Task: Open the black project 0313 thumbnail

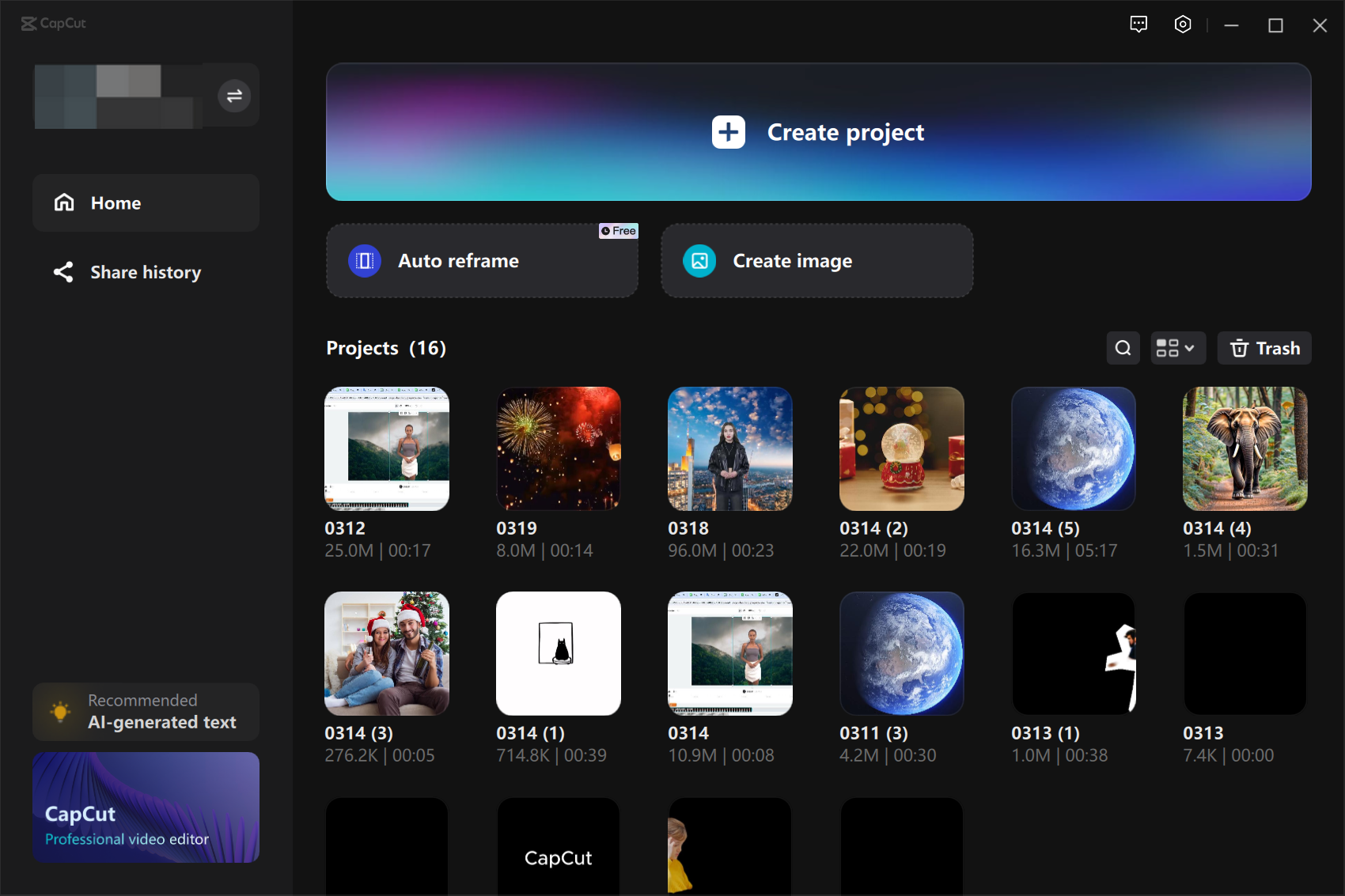Action: point(1245,653)
